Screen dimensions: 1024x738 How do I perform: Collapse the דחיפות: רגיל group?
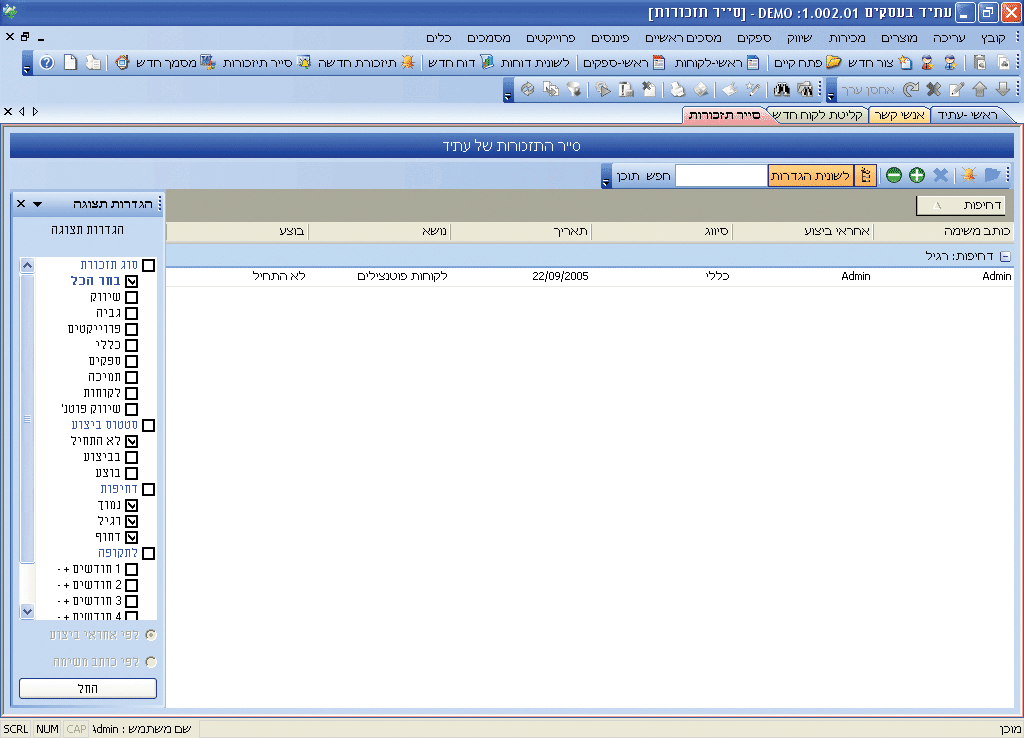pos(1006,257)
